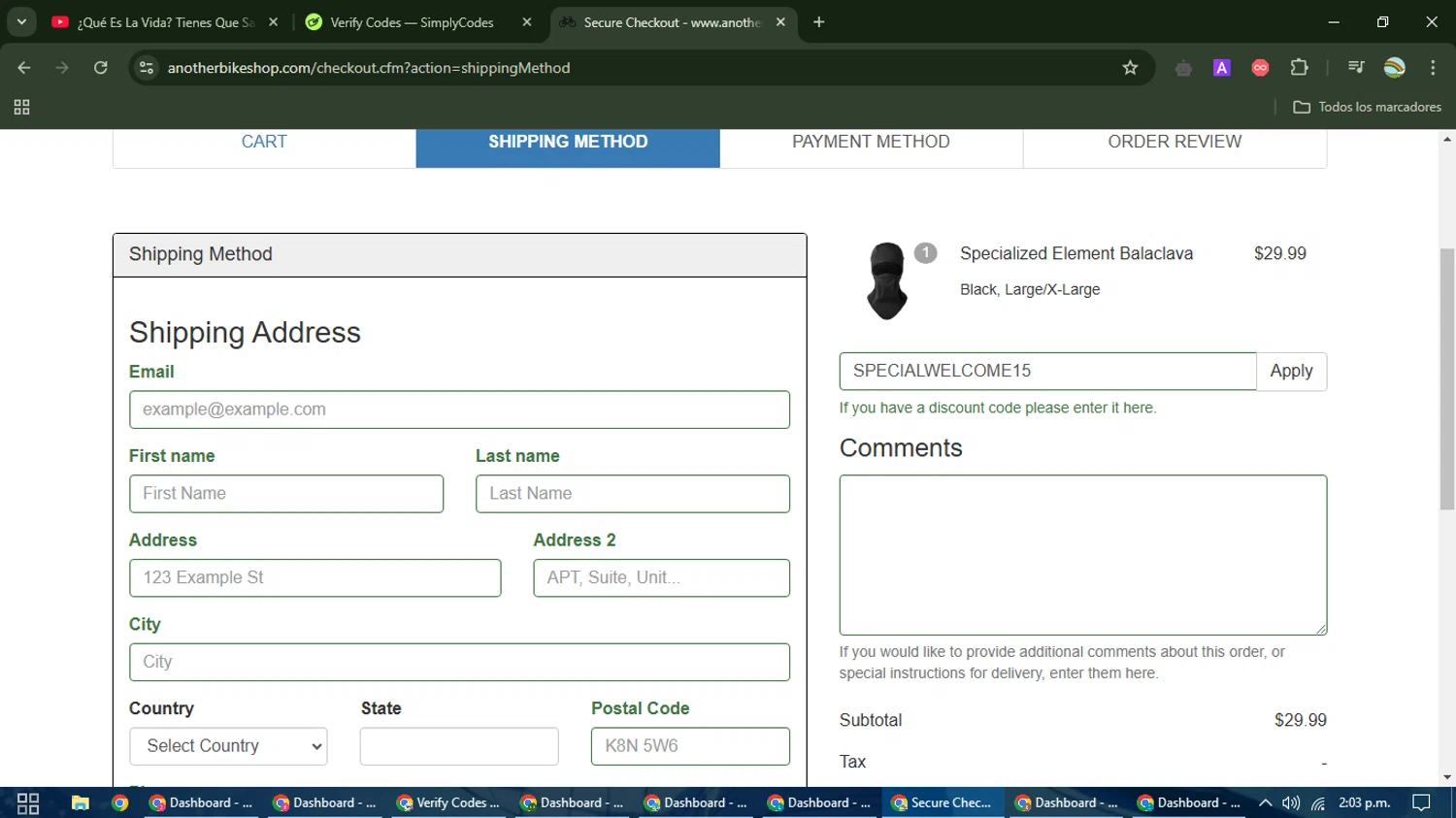Open site information icon in address bar

[147, 68]
